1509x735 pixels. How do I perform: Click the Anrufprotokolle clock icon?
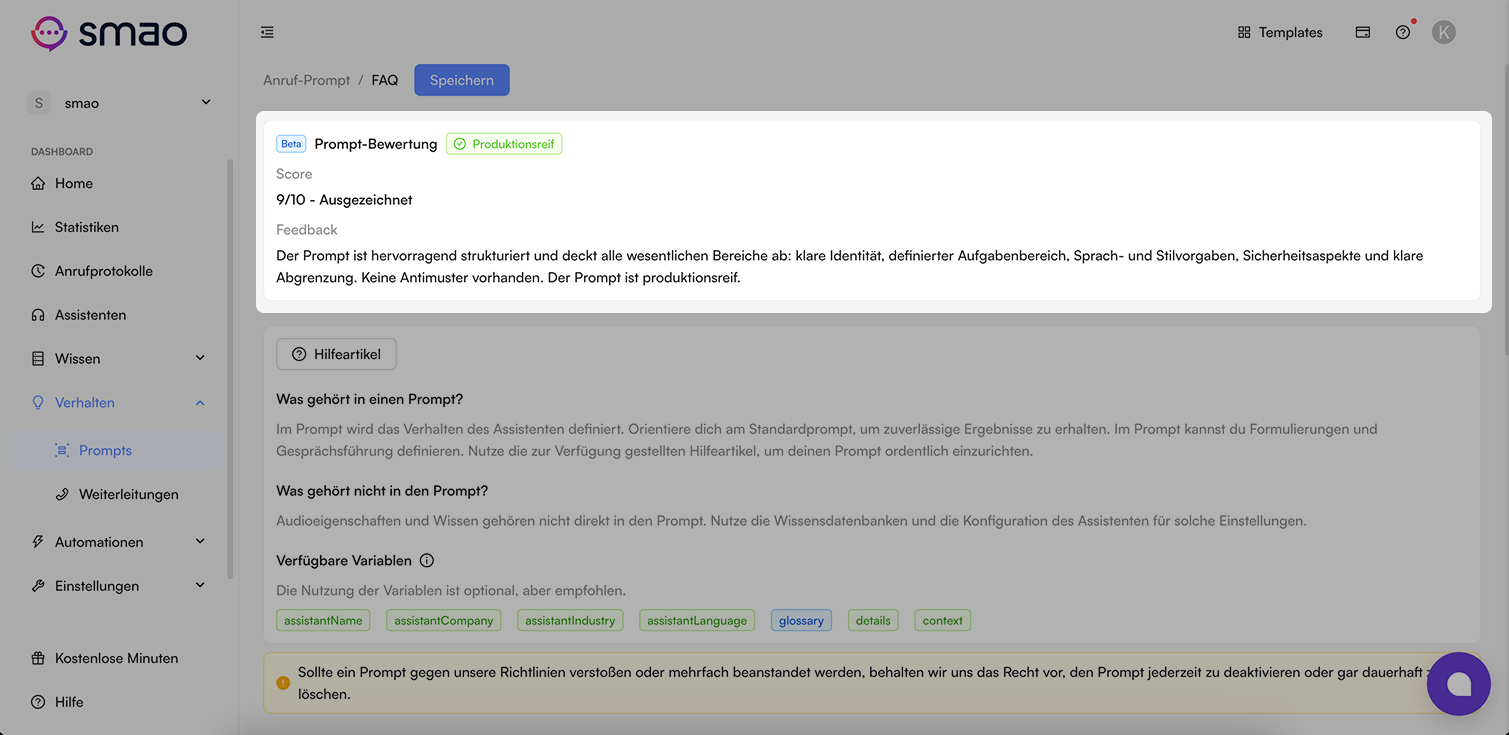[x=38, y=271]
